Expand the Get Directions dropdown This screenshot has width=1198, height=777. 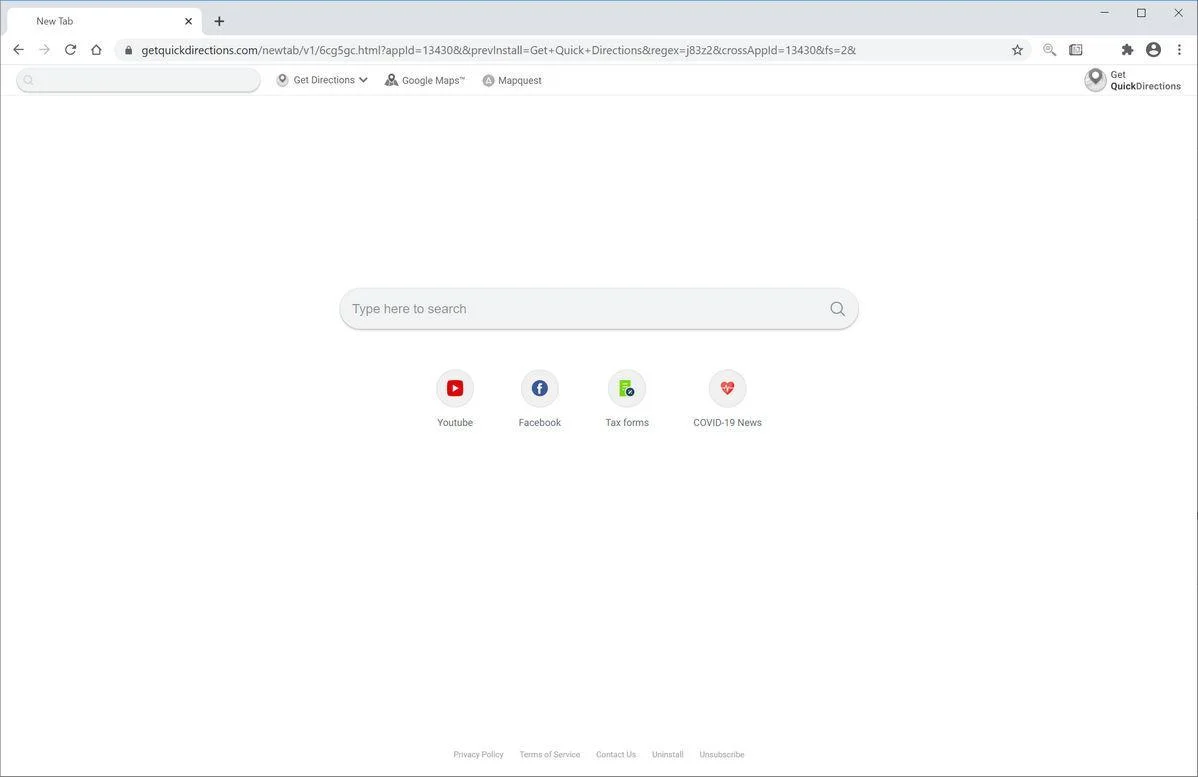pyautogui.click(x=322, y=80)
